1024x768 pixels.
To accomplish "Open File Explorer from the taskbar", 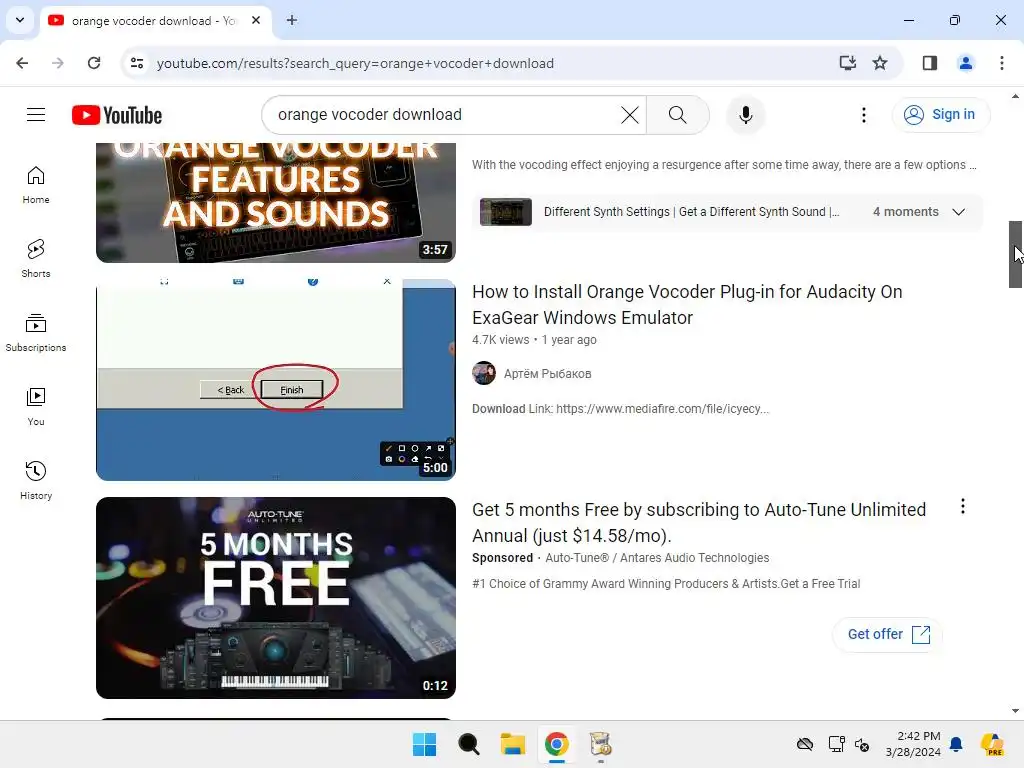I will [513, 744].
